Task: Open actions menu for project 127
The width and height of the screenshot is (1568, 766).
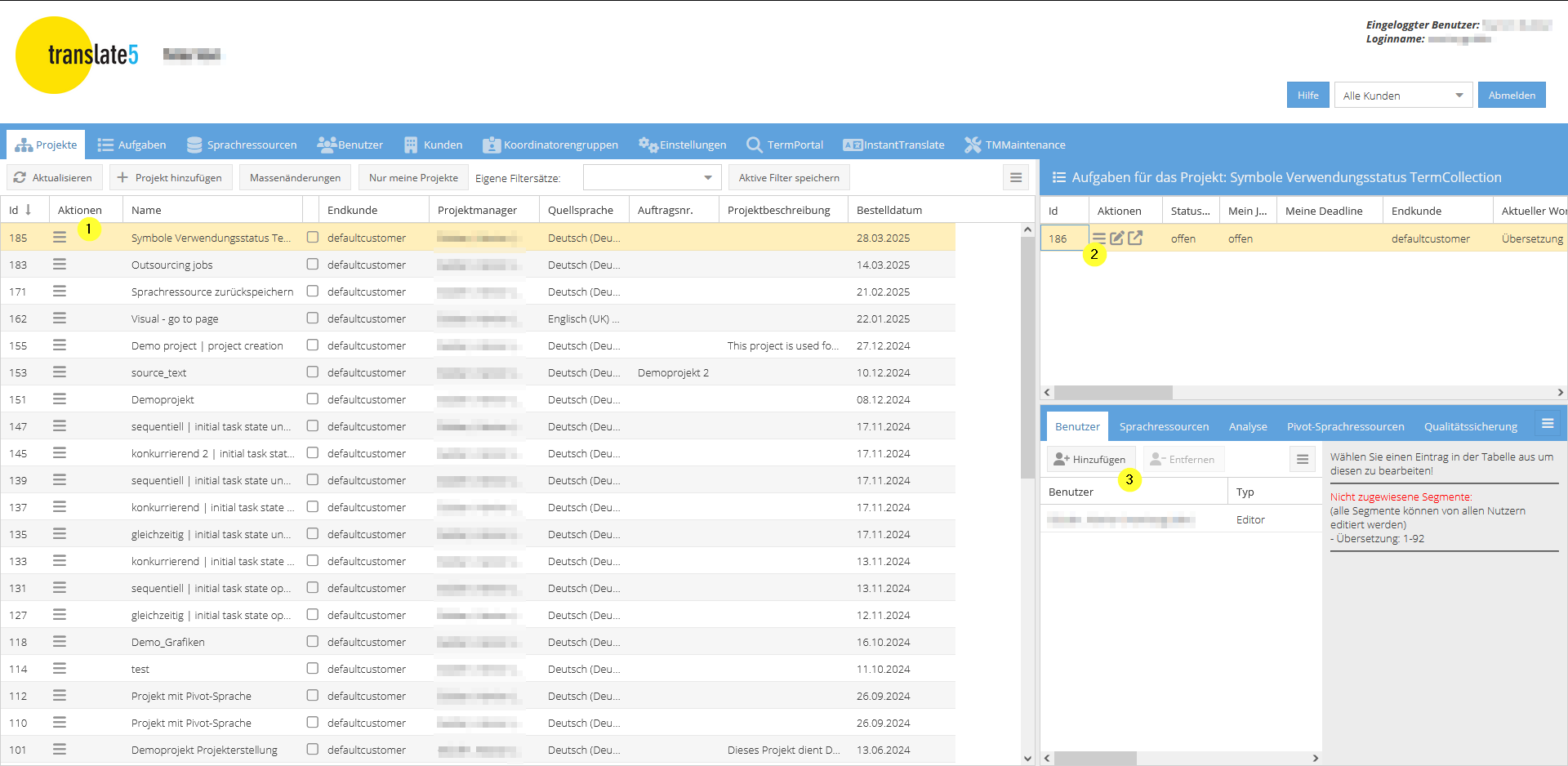Action: pyautogui.click(x=60, y=615)
